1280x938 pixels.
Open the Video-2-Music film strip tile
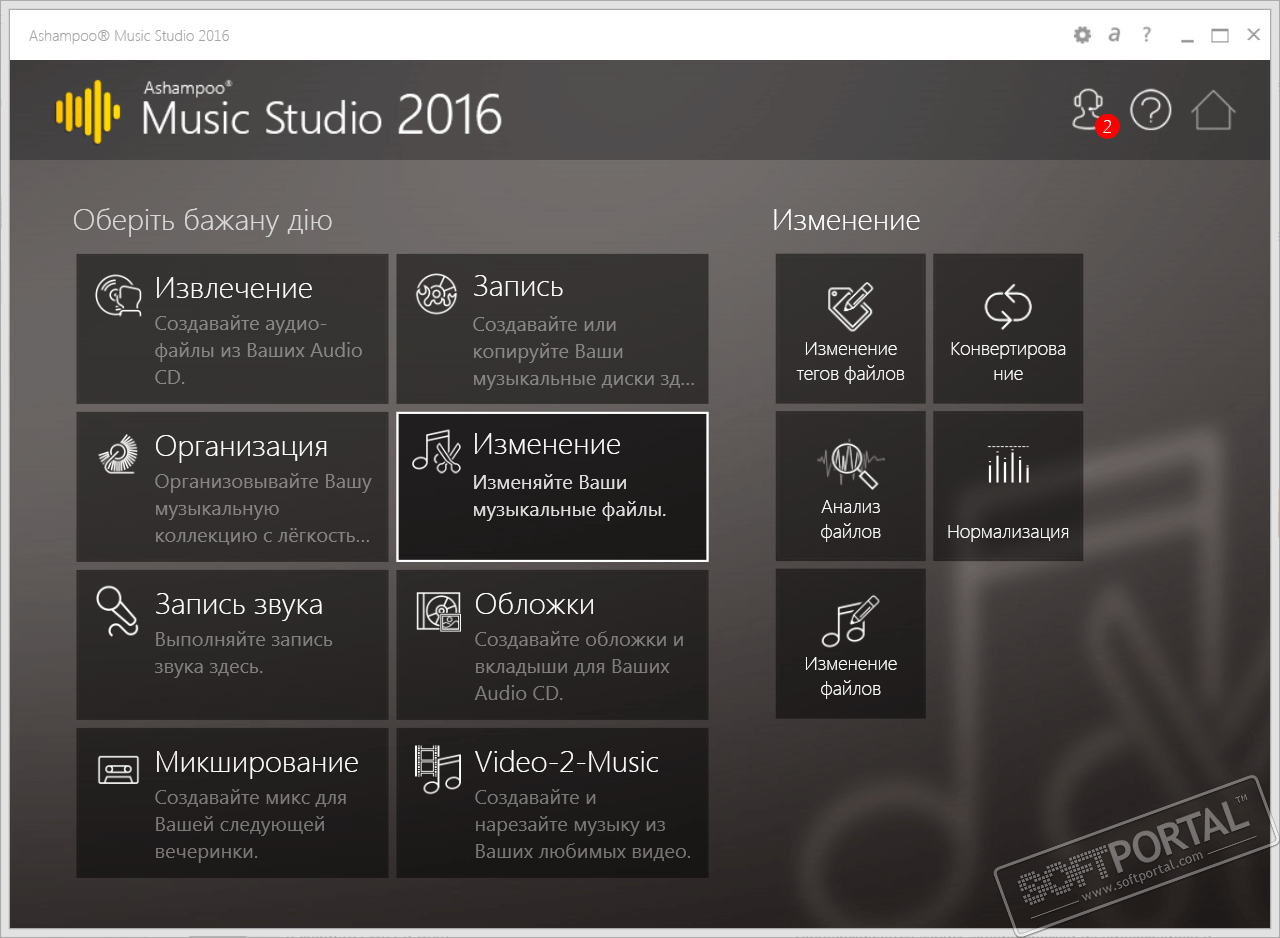pos(553,803)
